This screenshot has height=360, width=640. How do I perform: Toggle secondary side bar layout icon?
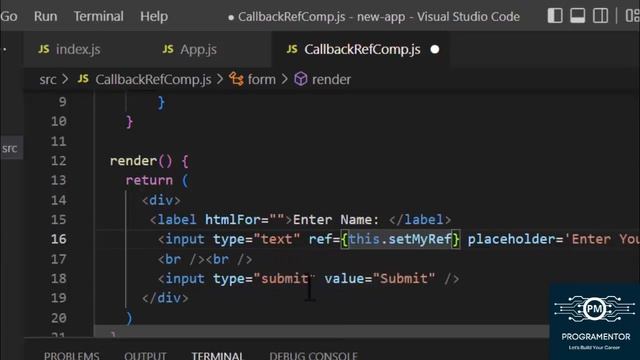600,16
